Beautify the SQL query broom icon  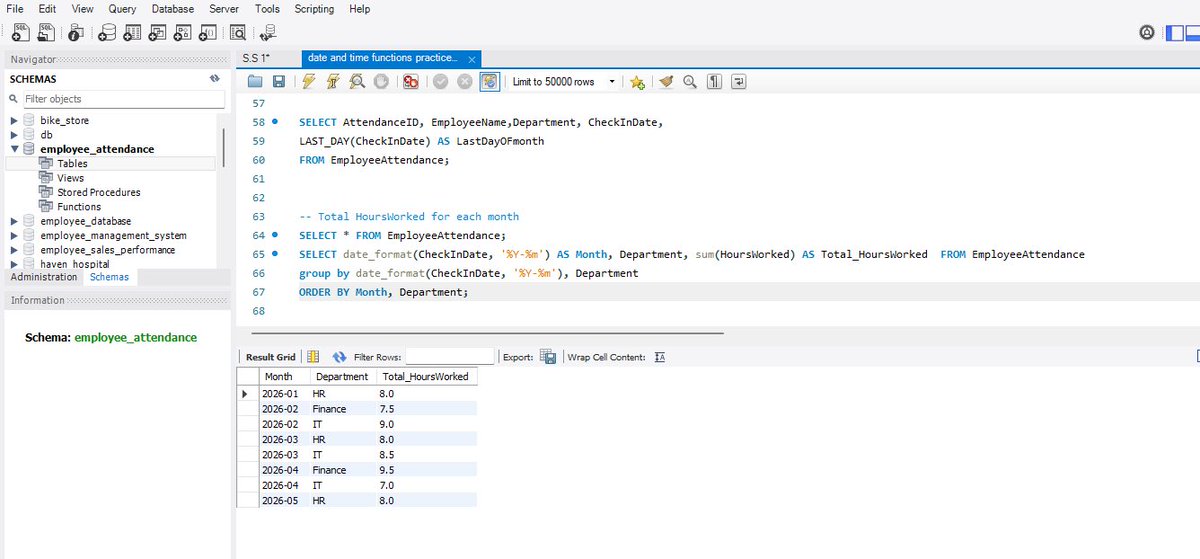point(666,82)
